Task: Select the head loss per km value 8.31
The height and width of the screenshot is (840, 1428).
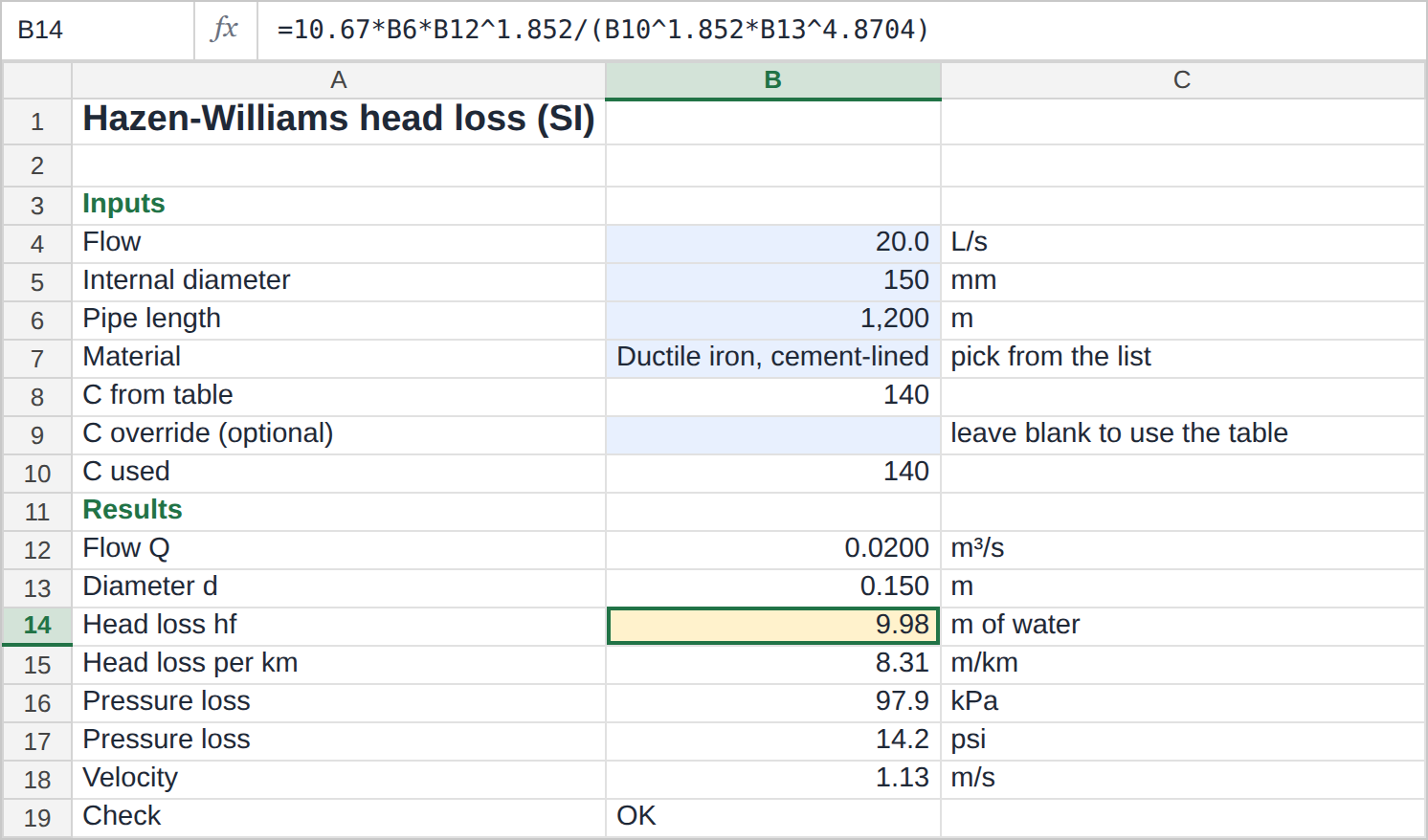Action: pyautogui.click(x=773, y=664)
